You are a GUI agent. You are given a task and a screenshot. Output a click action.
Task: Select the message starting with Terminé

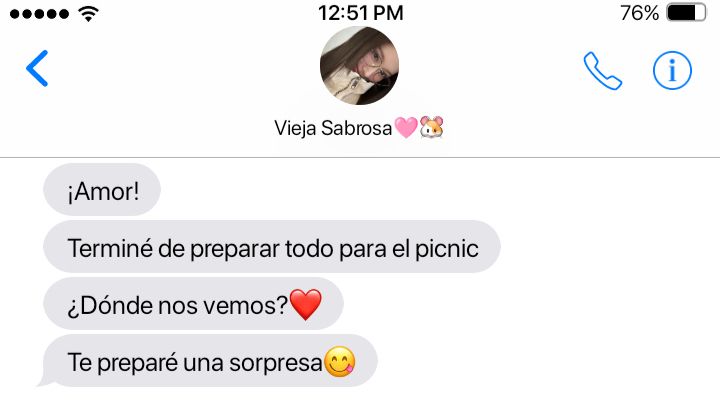click(x=272, y=247)
